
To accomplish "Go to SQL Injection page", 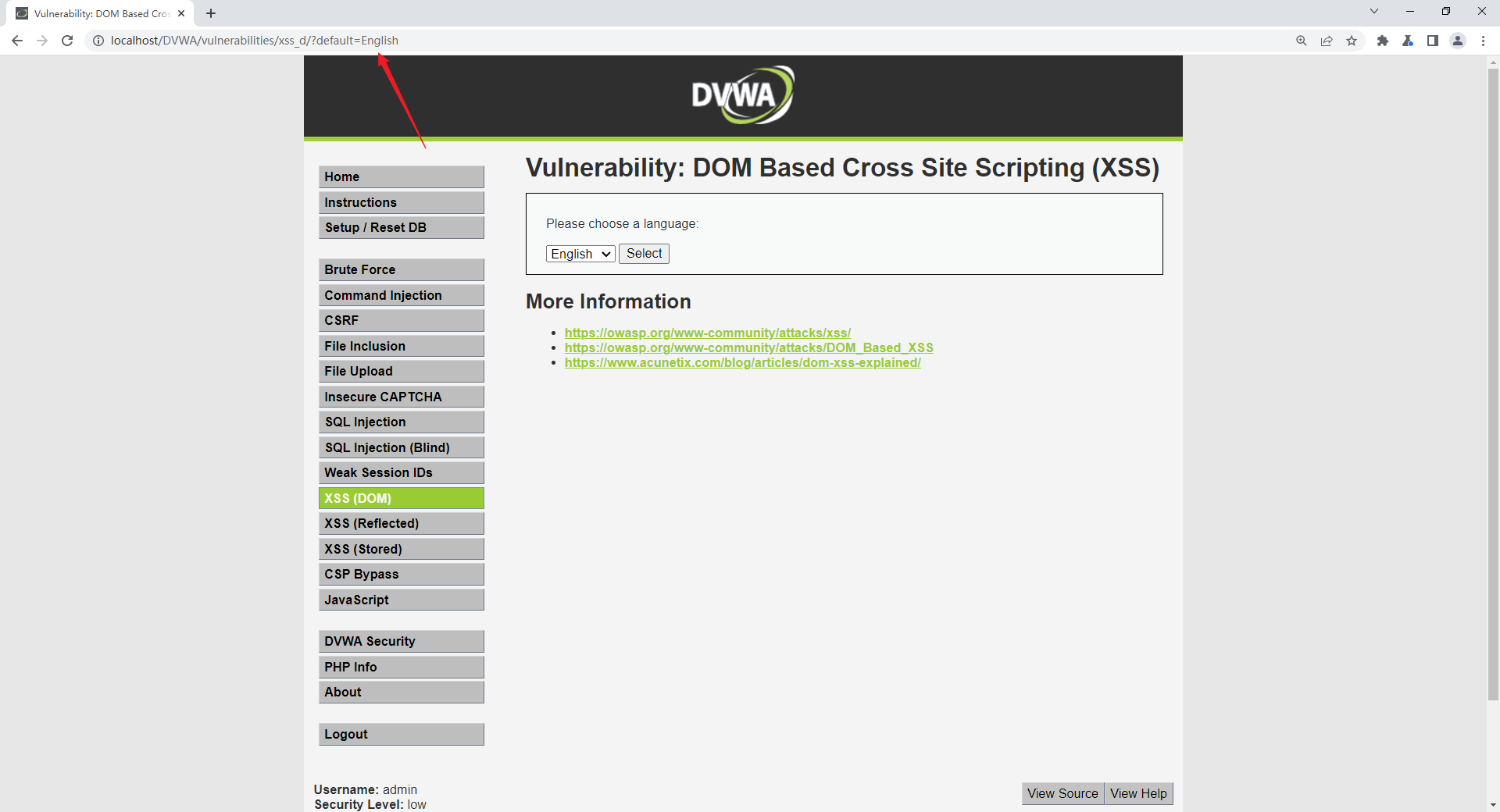I will [402, 422].
